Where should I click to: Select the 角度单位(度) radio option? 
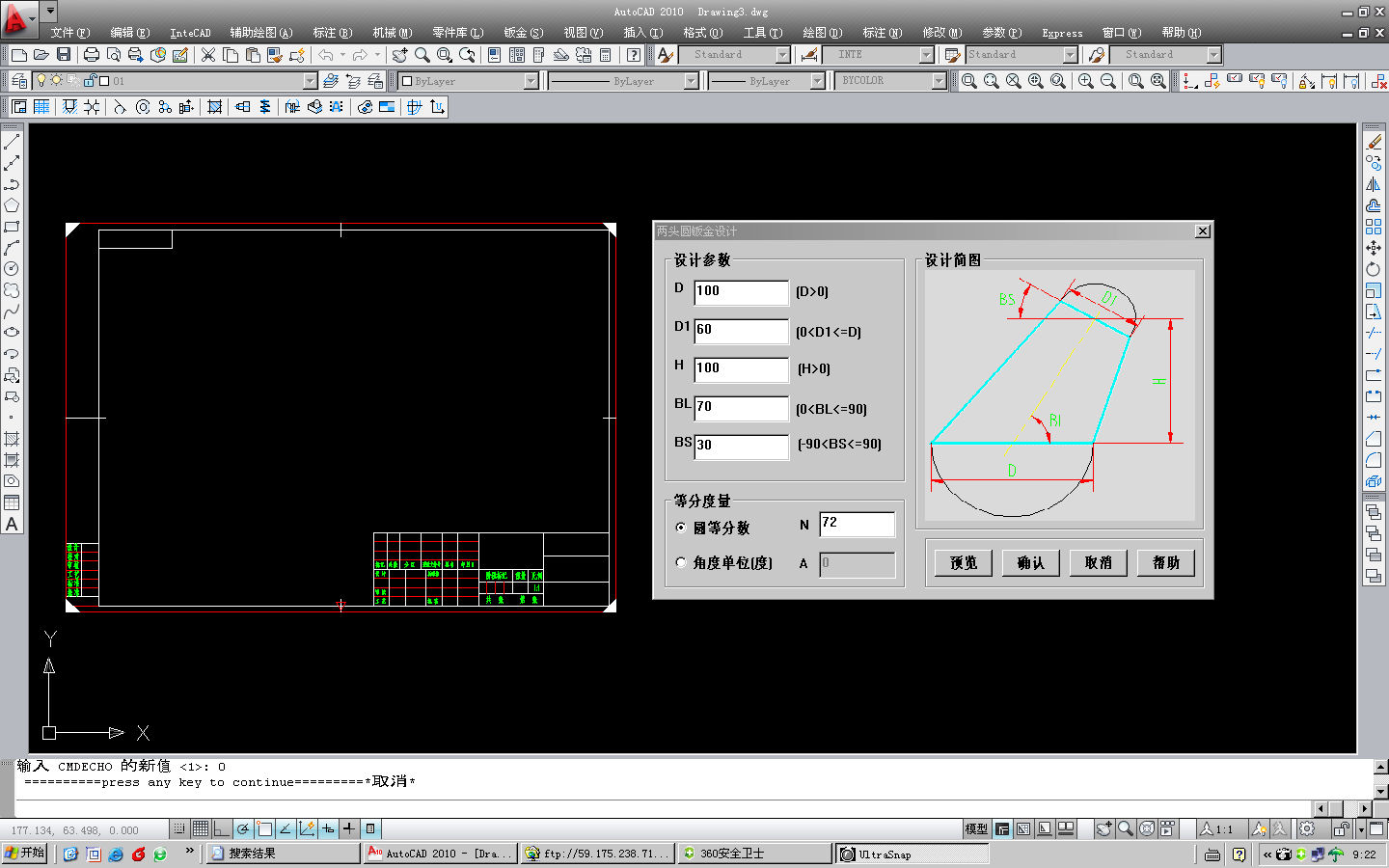click(681, 562)
